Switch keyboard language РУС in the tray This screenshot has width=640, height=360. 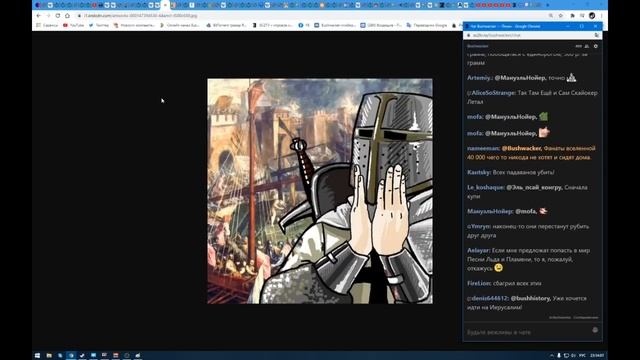(582, 356)
